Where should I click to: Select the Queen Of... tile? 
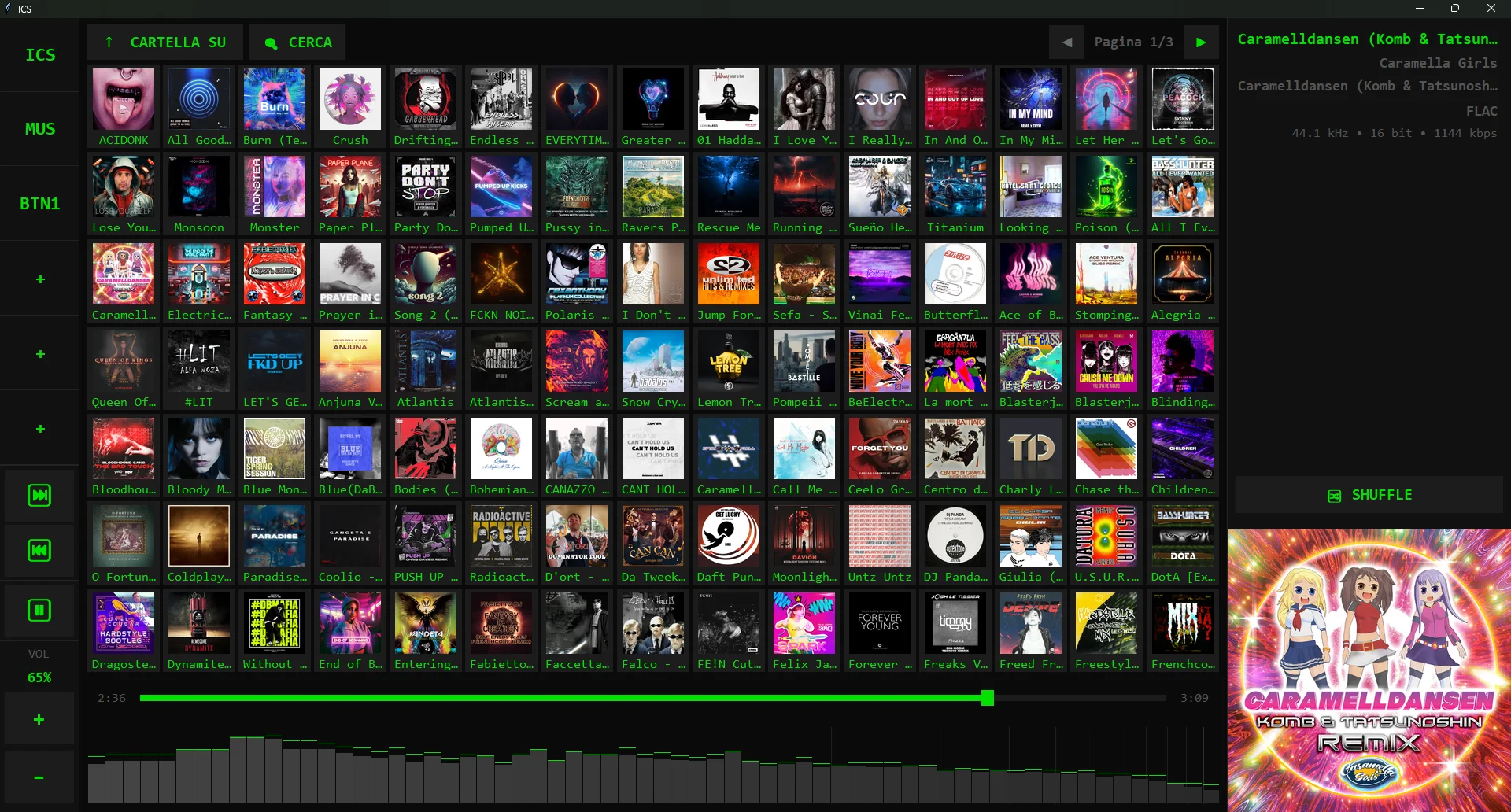click(124, 369)
